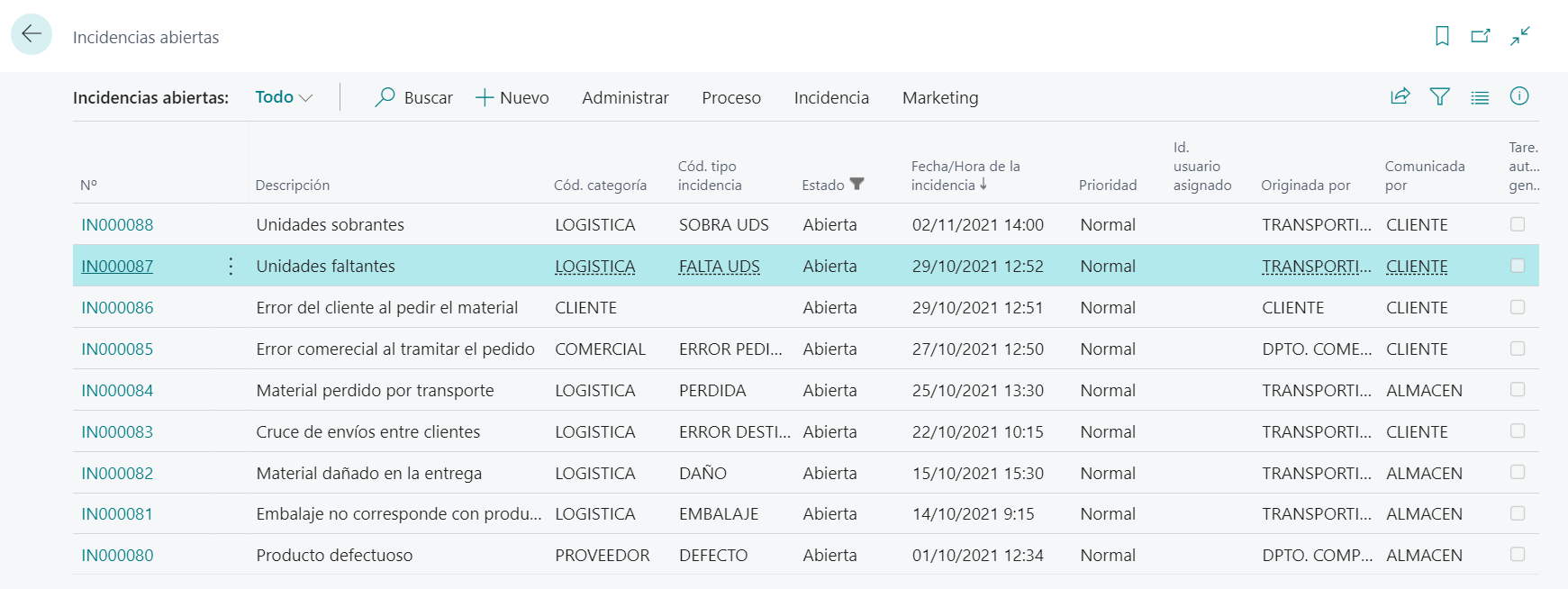Image resolution: width=1568 pixels, height=589 pixels.
Task: Open incident link IN000085
Action: point(117,349)
